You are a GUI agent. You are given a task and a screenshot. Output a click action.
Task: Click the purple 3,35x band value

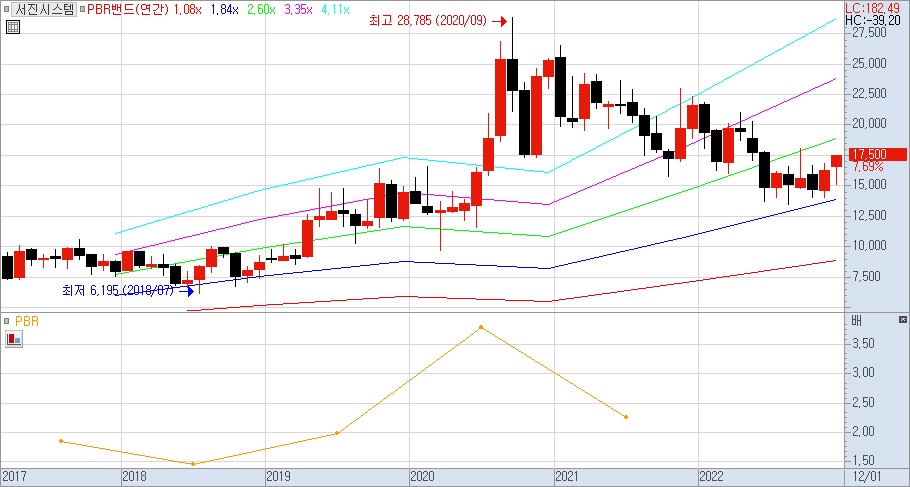click(x=298, y=9)
